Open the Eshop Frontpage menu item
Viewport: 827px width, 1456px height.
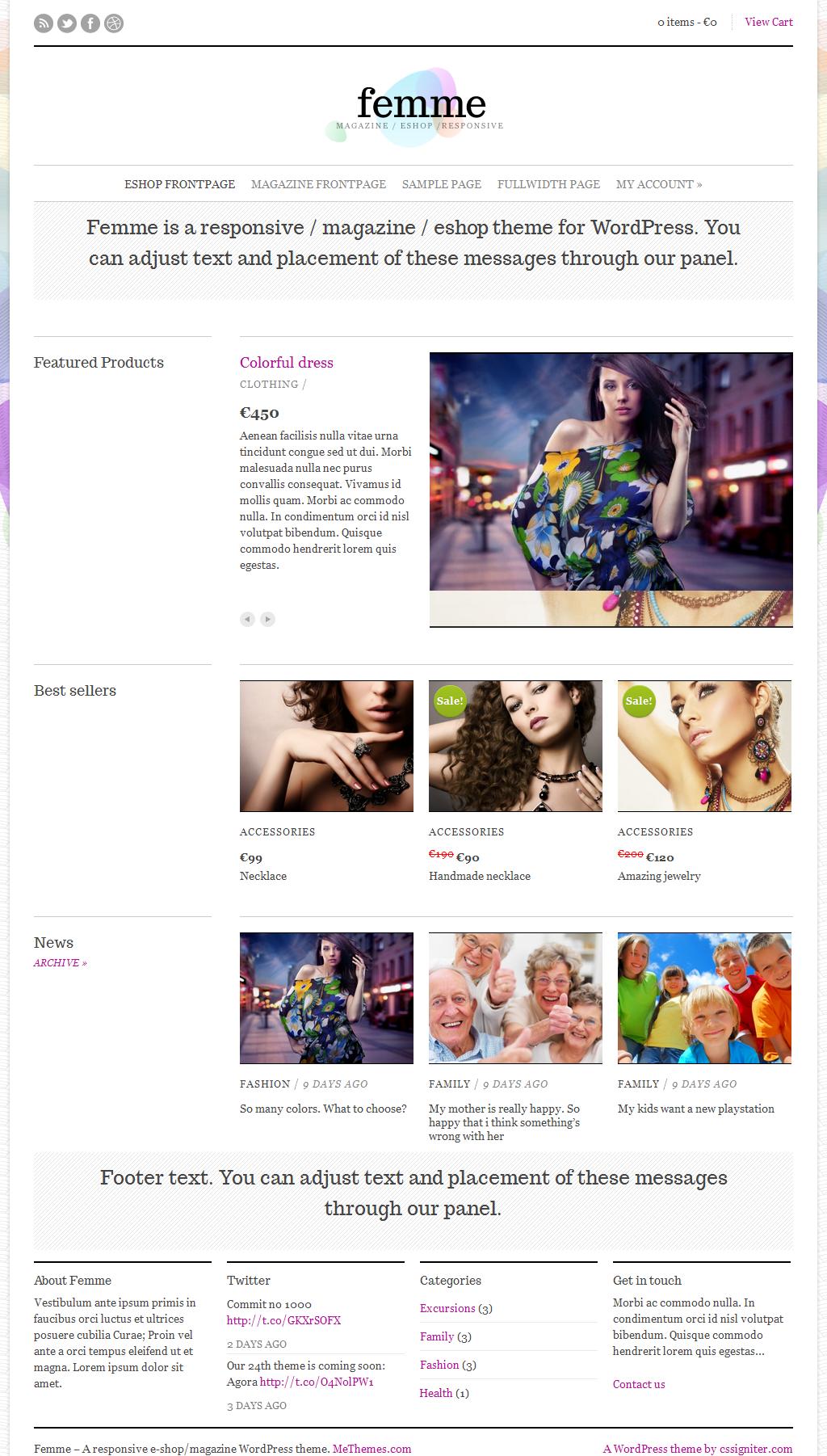[179, 184]
